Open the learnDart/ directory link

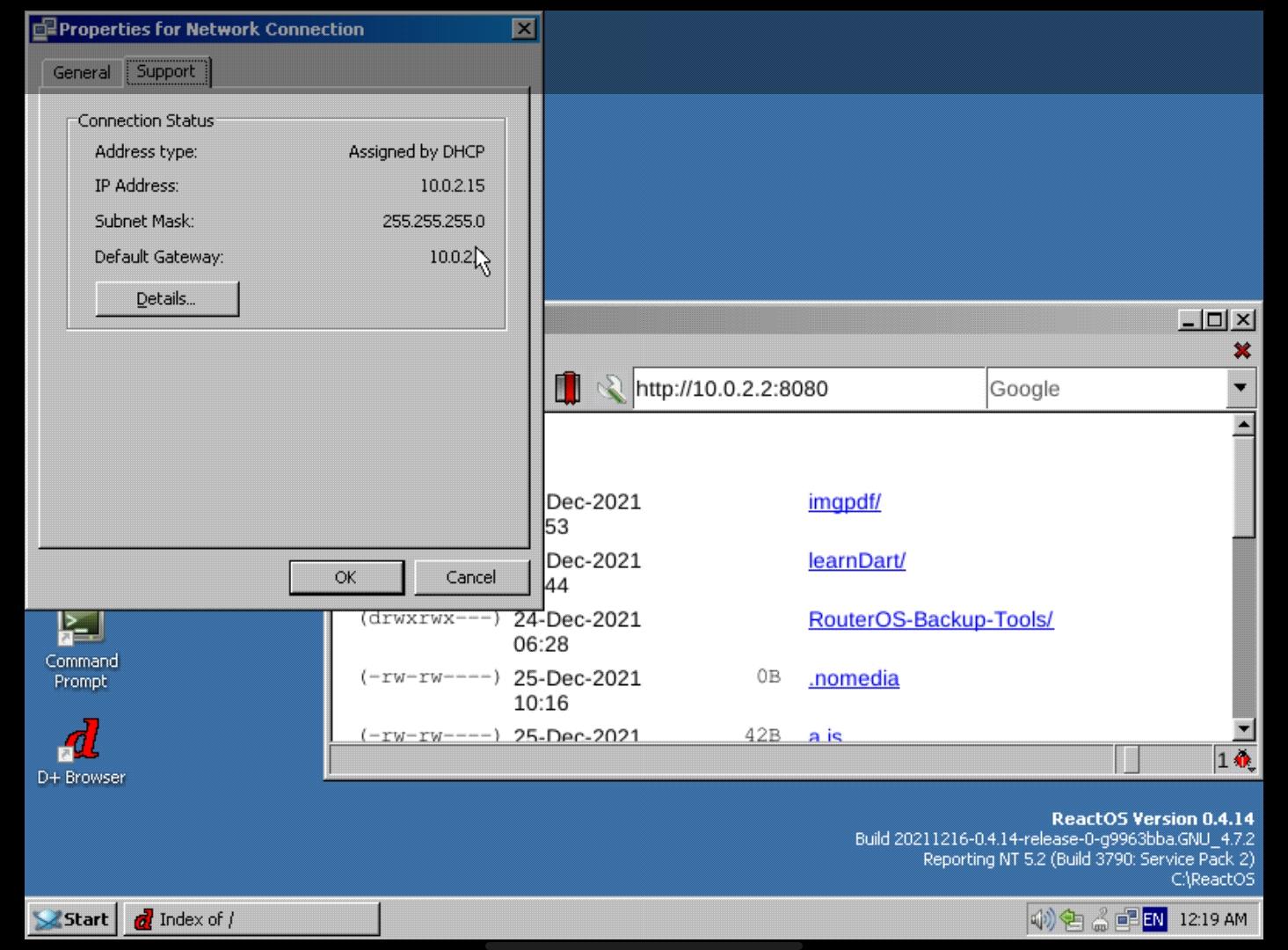coord(856,561)
